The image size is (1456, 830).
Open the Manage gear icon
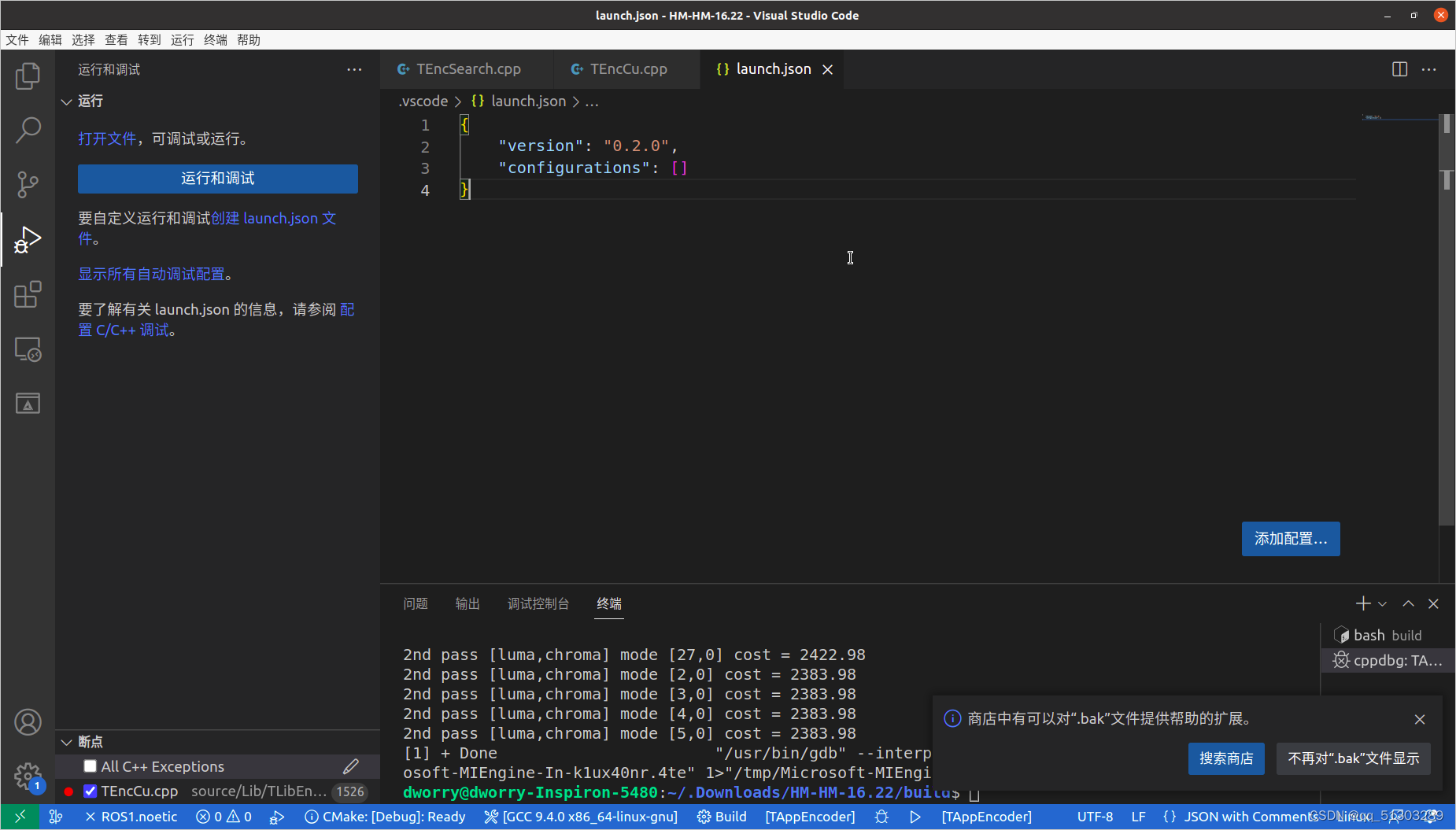28,777
